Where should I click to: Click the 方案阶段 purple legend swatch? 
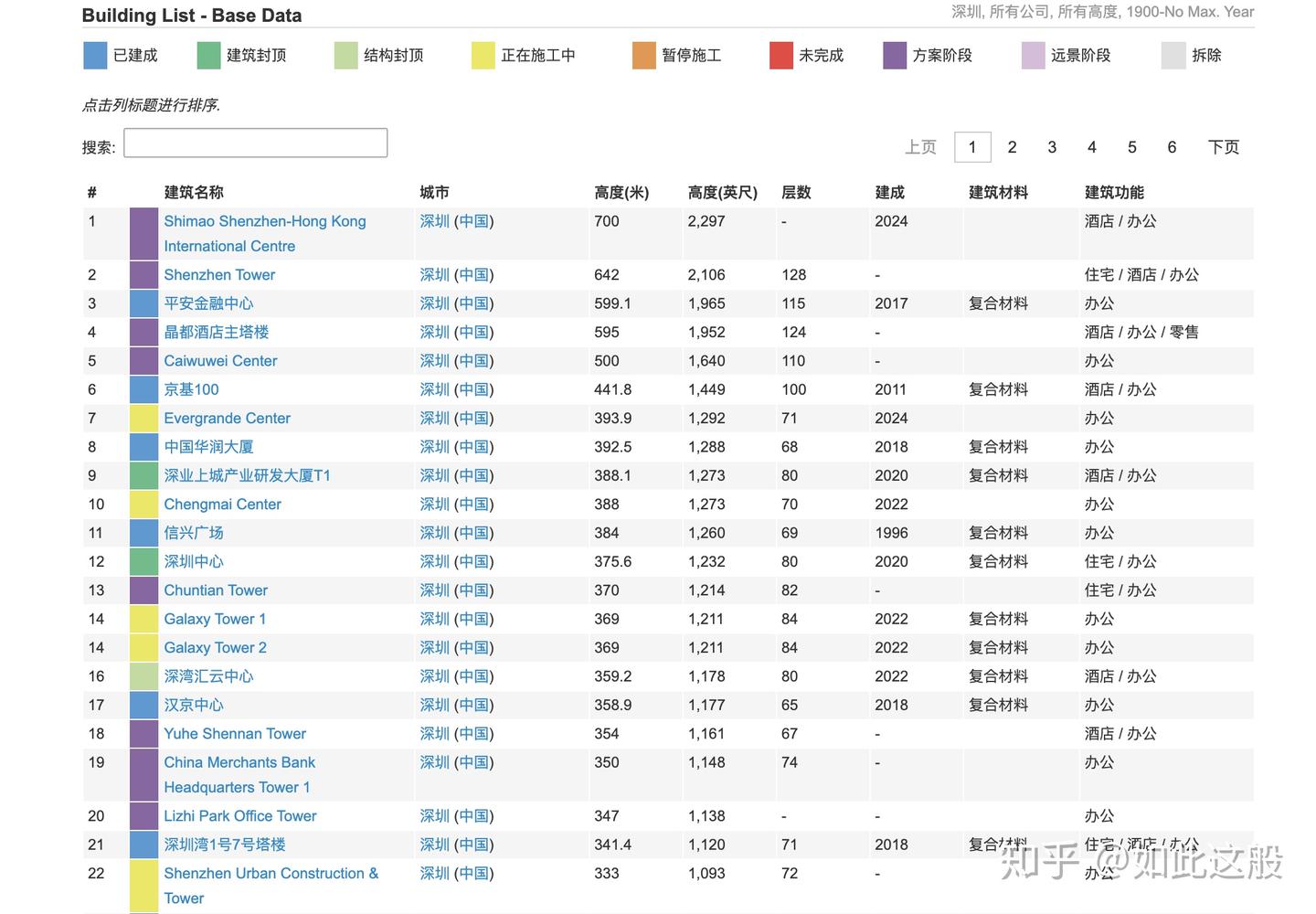pos(895,56)
